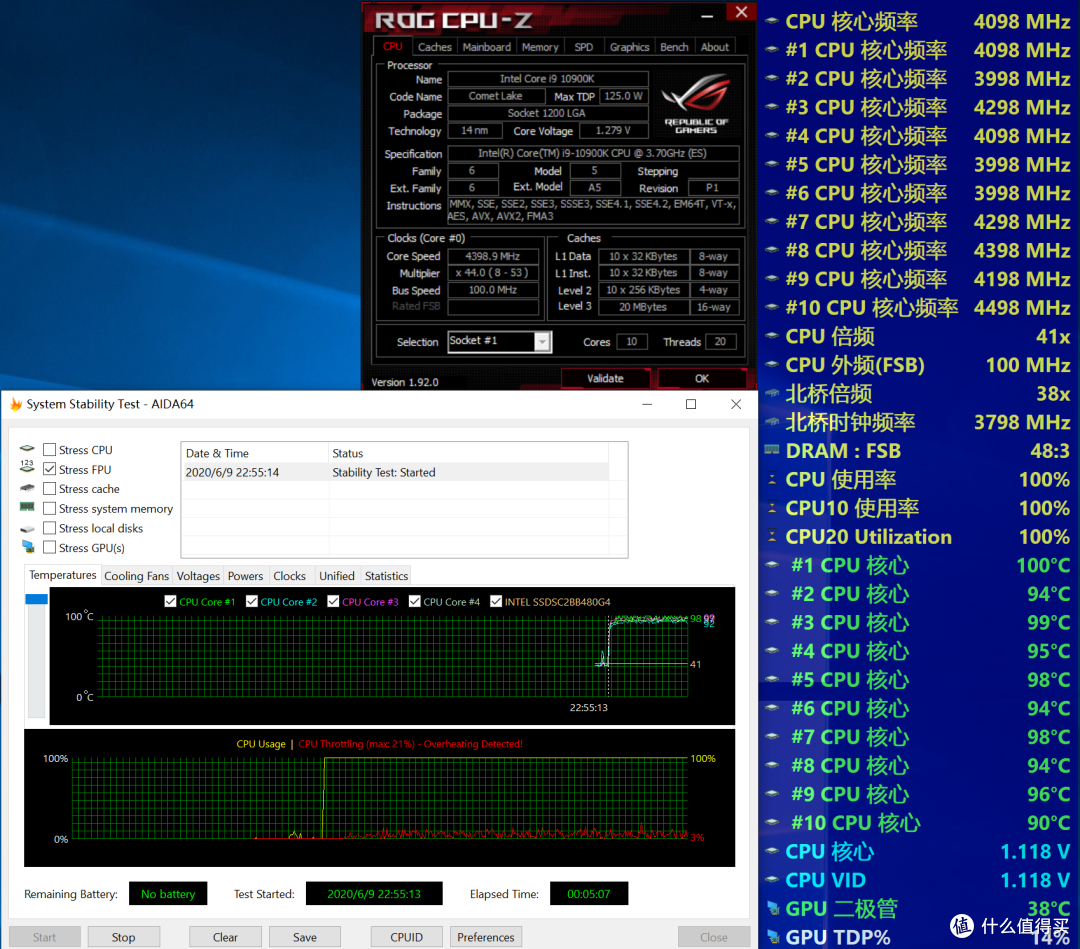Click the Stop button in AIDA64
This screenshot has width=1080, height=949.
pos(123,937)
